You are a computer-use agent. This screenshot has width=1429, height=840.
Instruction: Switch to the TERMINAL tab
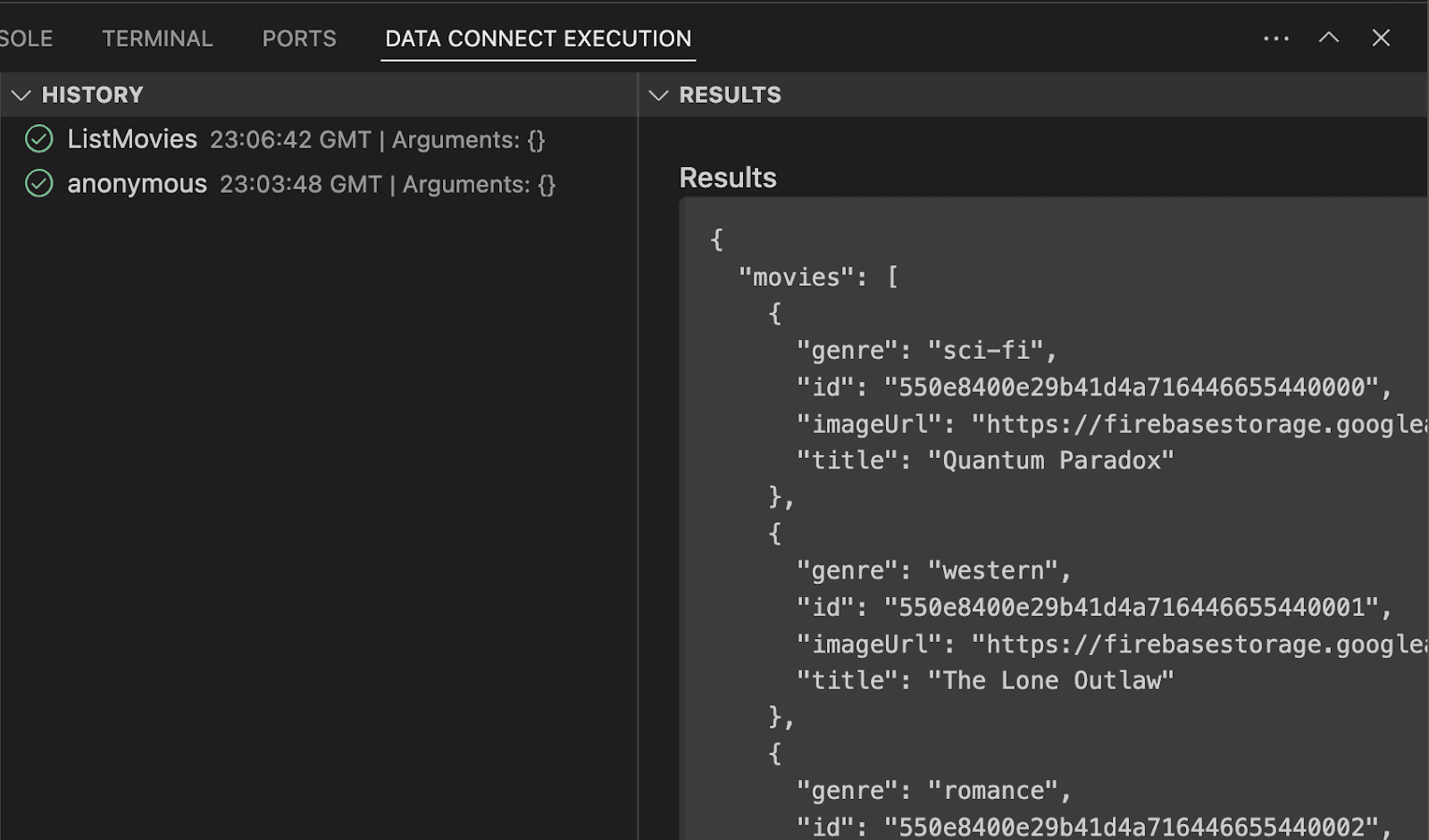[157, 38]
